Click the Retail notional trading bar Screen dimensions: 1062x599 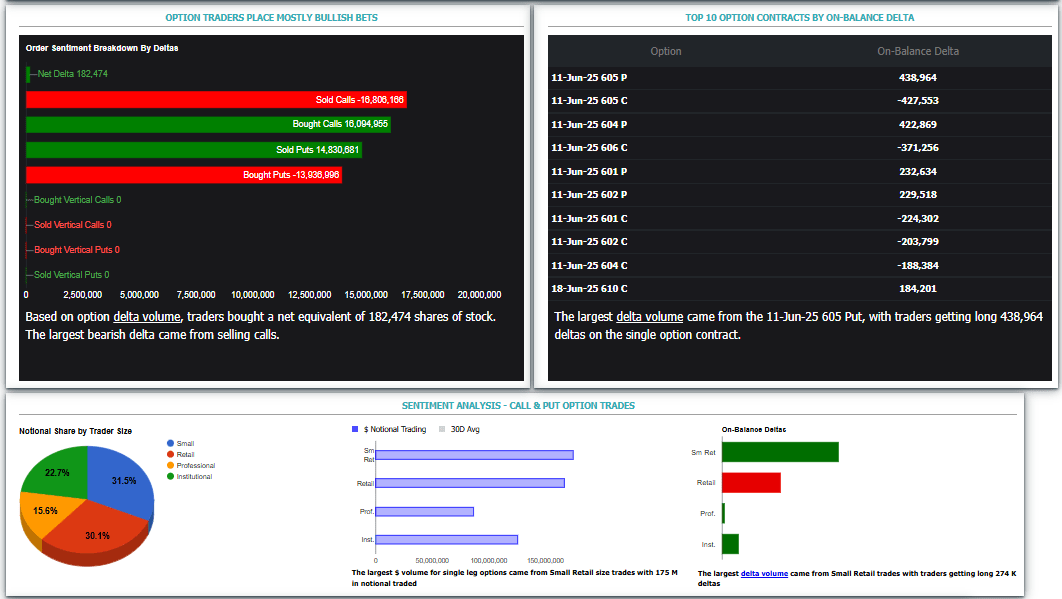(470, 483)
